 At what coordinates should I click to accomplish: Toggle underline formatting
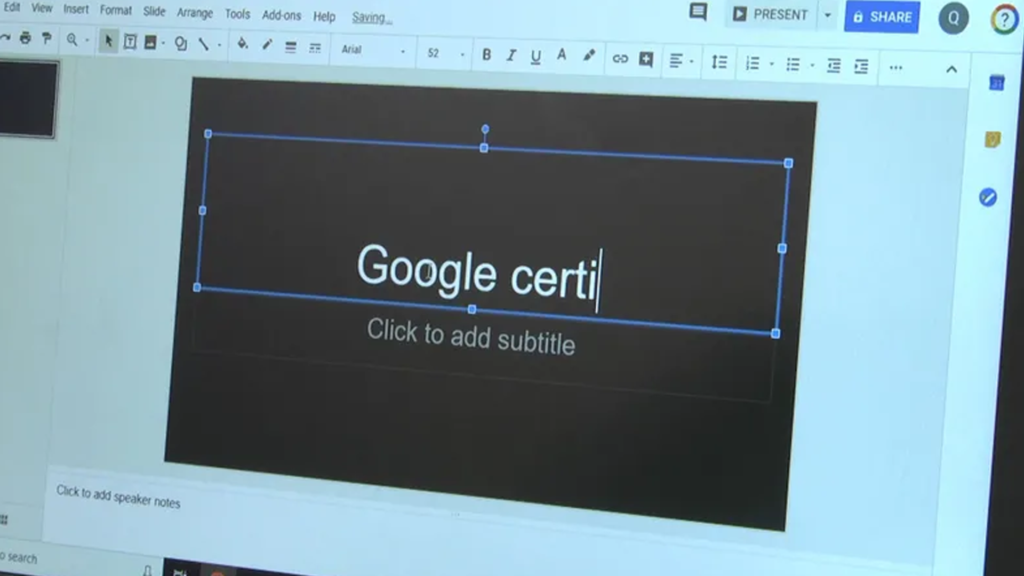(536, 57)
